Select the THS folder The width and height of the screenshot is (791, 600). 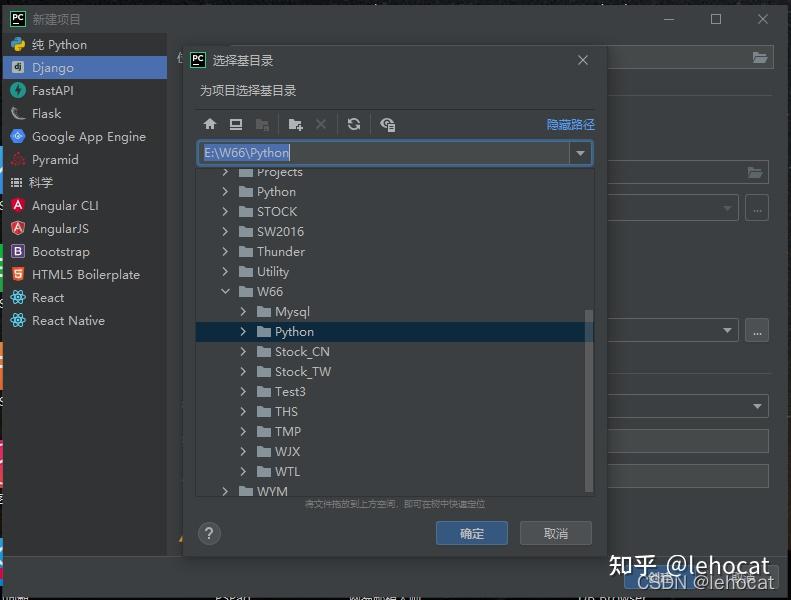286,412
